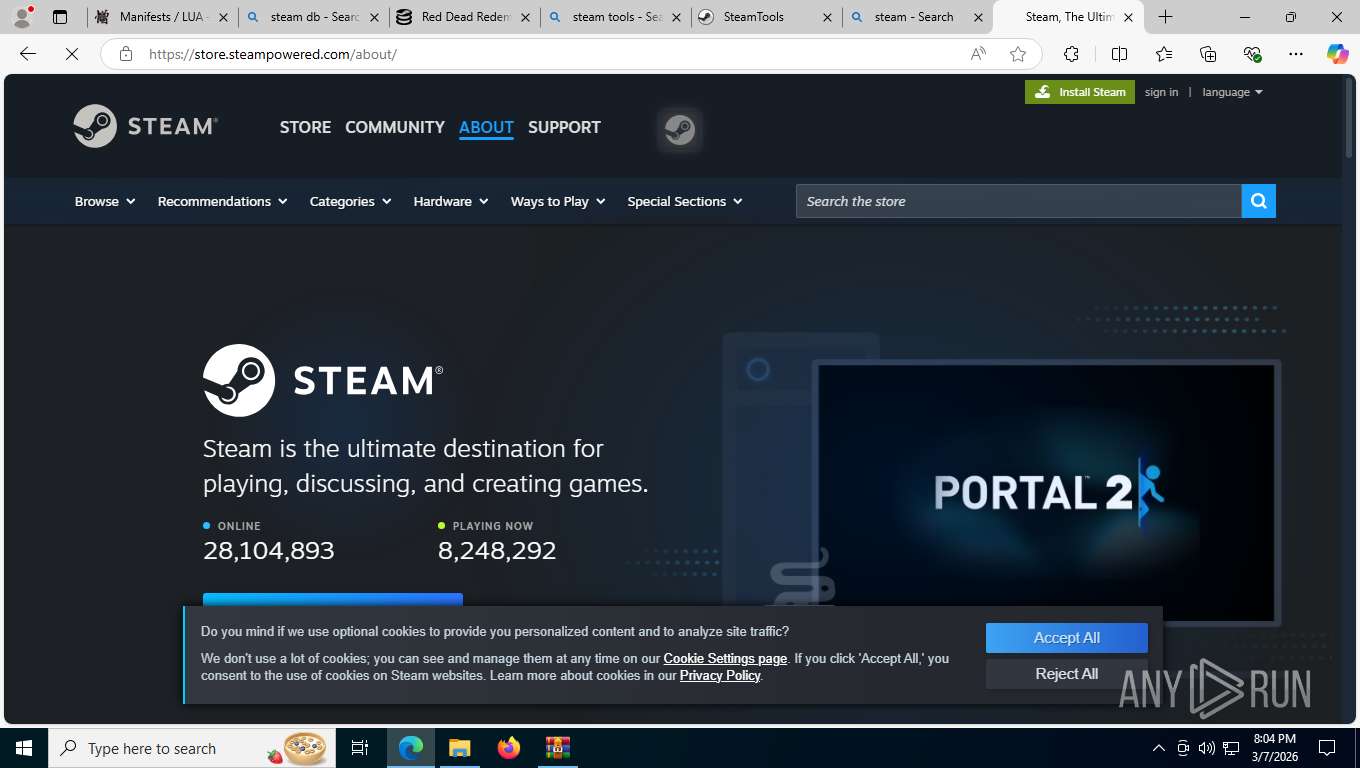The image size is (1360, 768).
Task: Expand the Hardware dropdown
Action: point(451,201)
